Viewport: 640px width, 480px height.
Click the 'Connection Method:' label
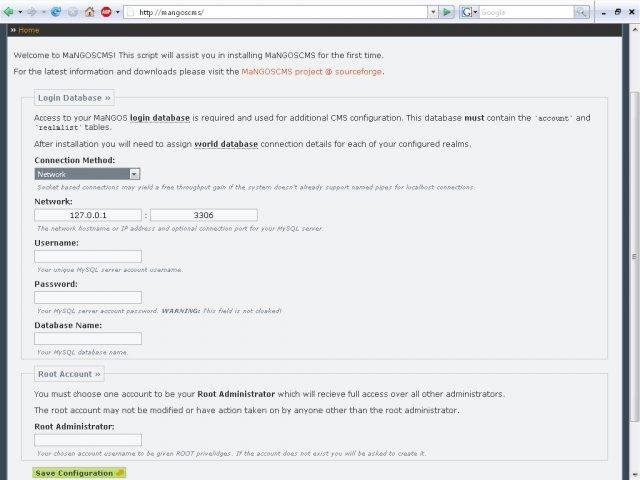[75, 160]
